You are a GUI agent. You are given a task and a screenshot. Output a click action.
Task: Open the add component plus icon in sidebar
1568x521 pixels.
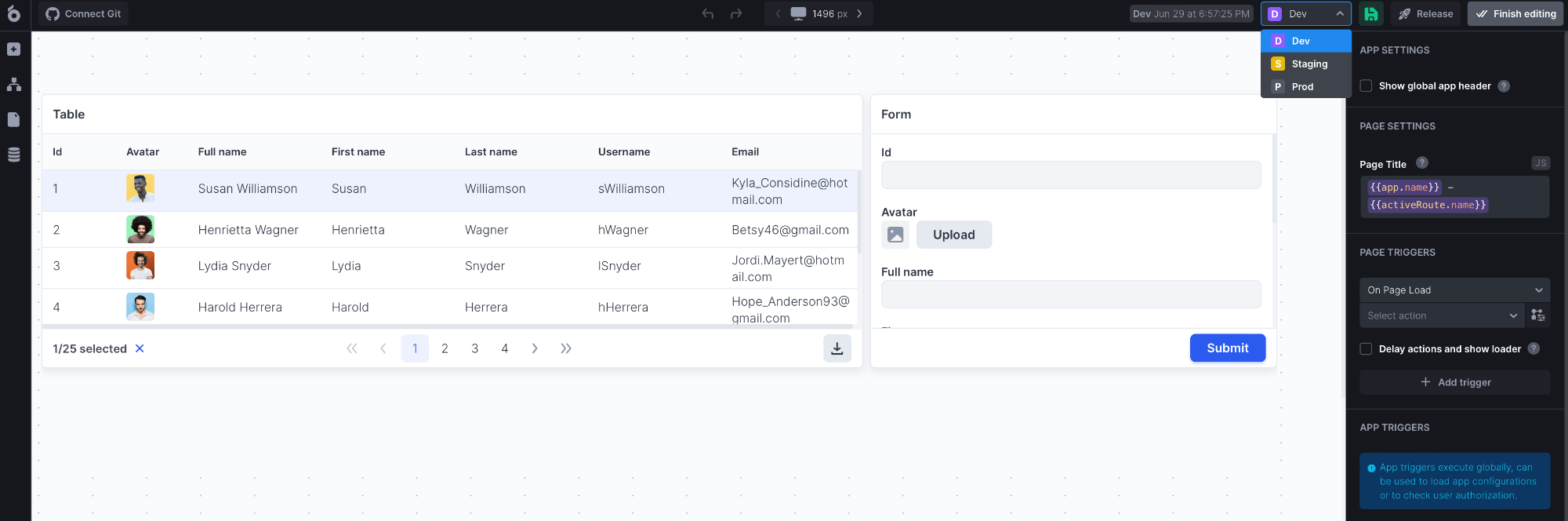tap(13, 49)
